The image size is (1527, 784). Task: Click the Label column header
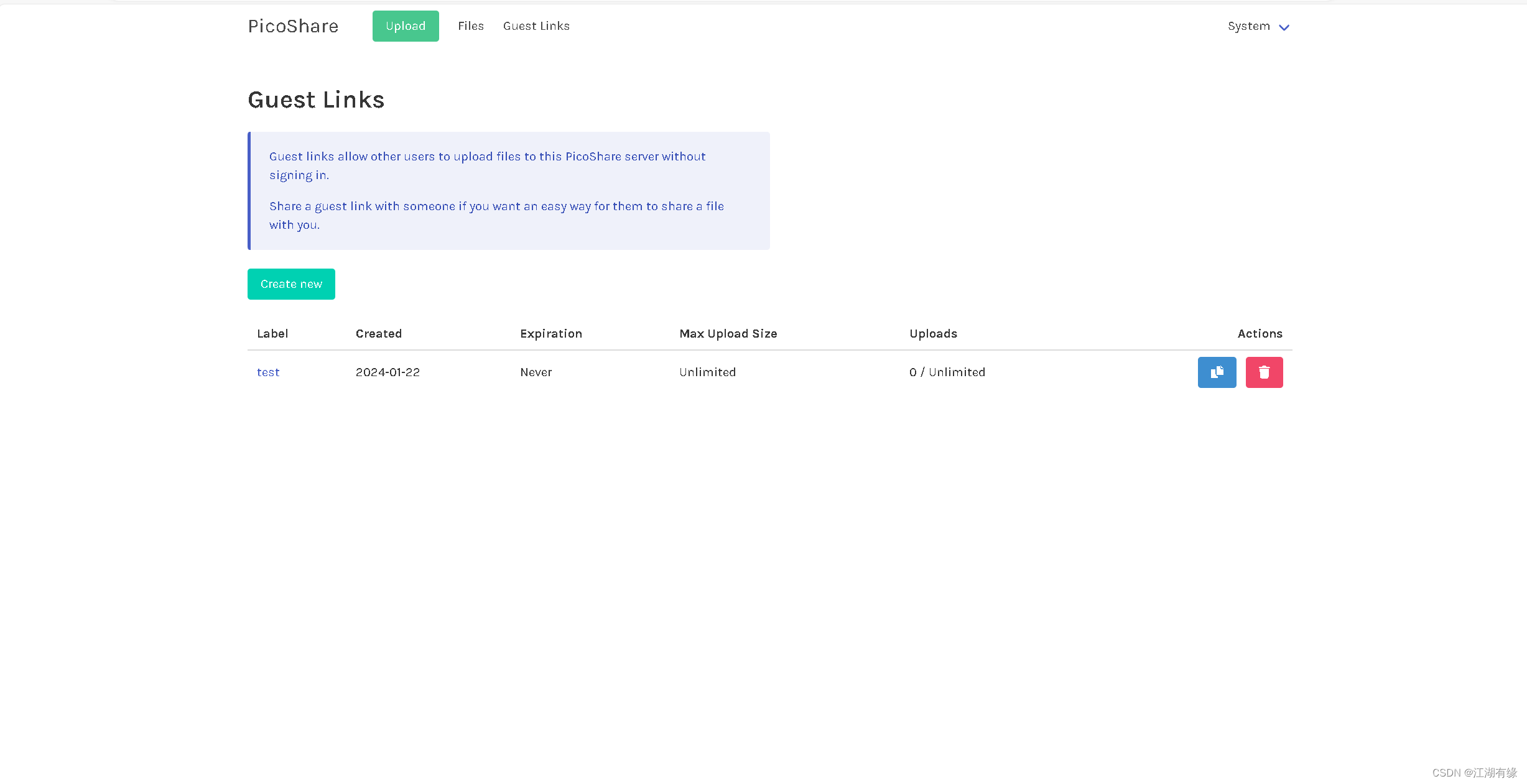(x=272, y=333)
